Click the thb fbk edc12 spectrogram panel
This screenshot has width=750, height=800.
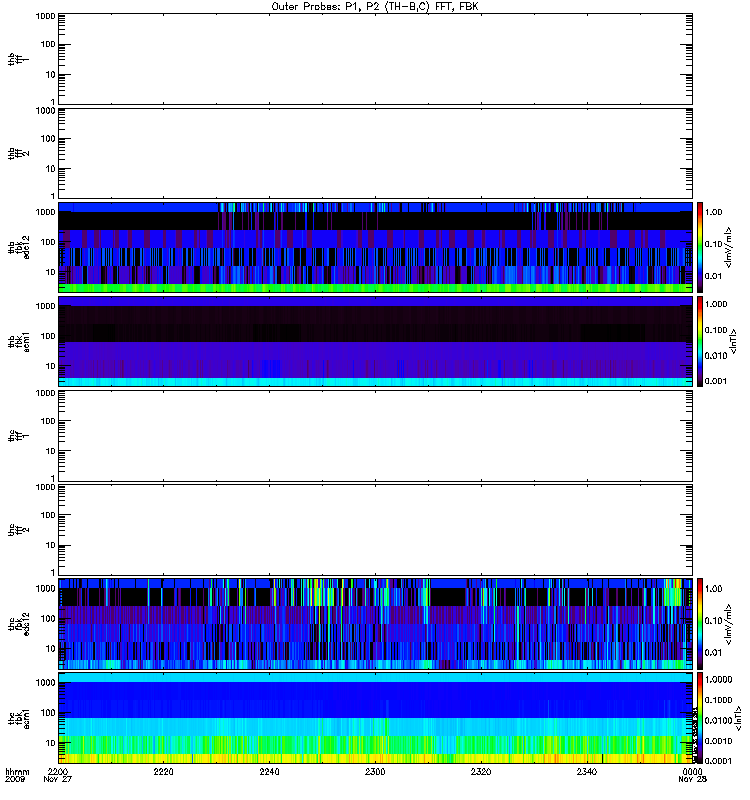click(x=375, y=247)
